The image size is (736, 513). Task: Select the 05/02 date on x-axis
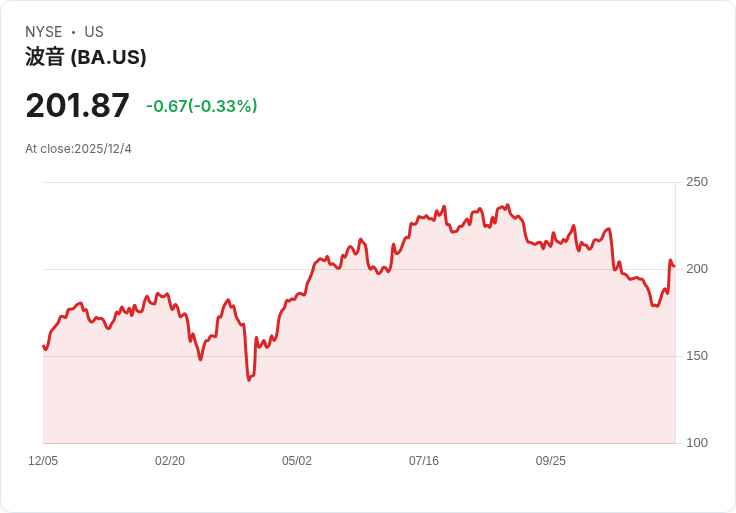[297, 461]
